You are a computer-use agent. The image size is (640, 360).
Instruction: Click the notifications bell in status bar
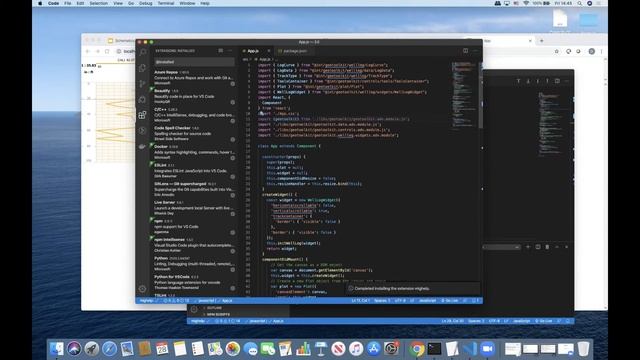(x=475, y=301)
